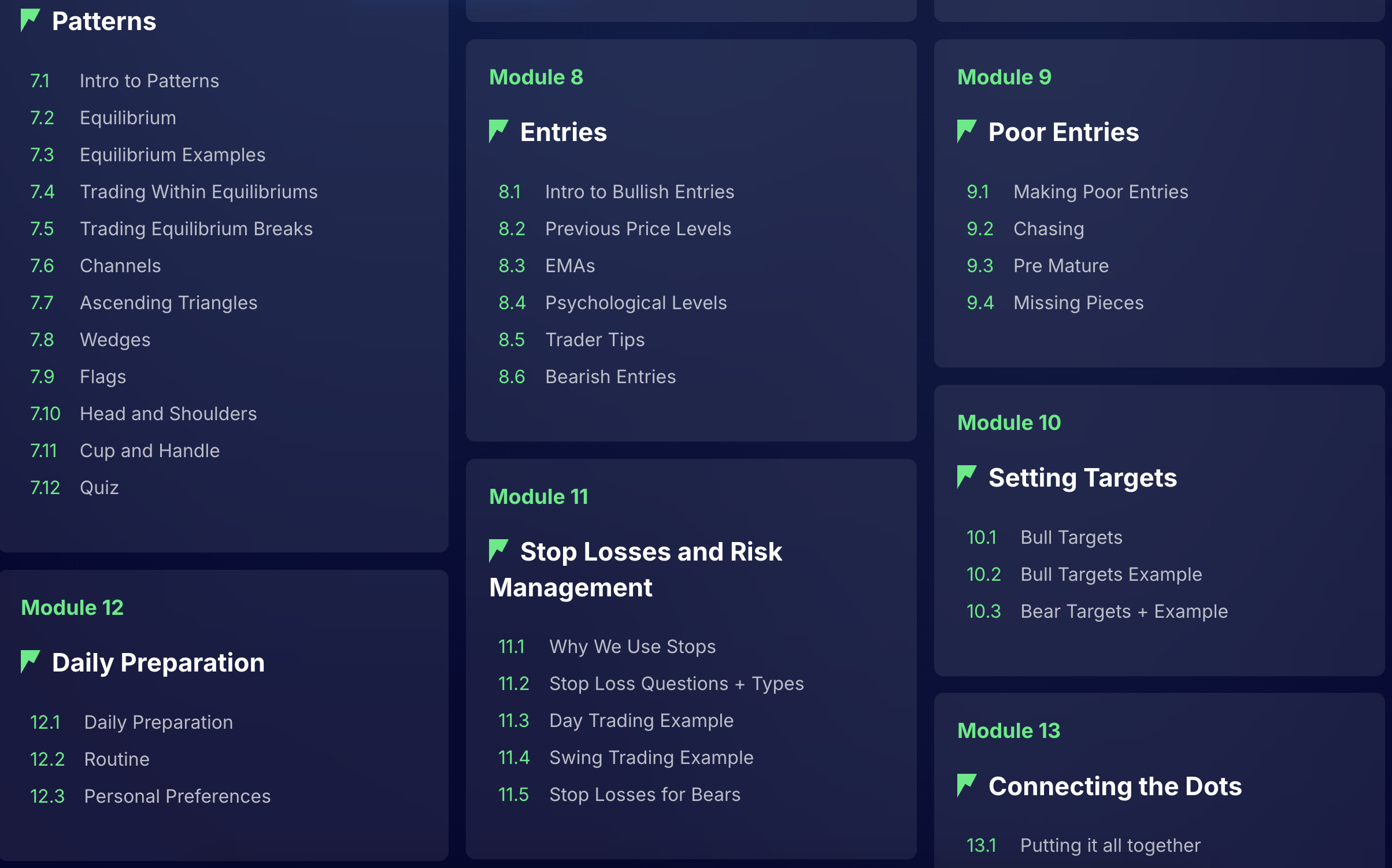Click the flag icon next to Setting Targets
1392x868 pixels.
[966, 477]
